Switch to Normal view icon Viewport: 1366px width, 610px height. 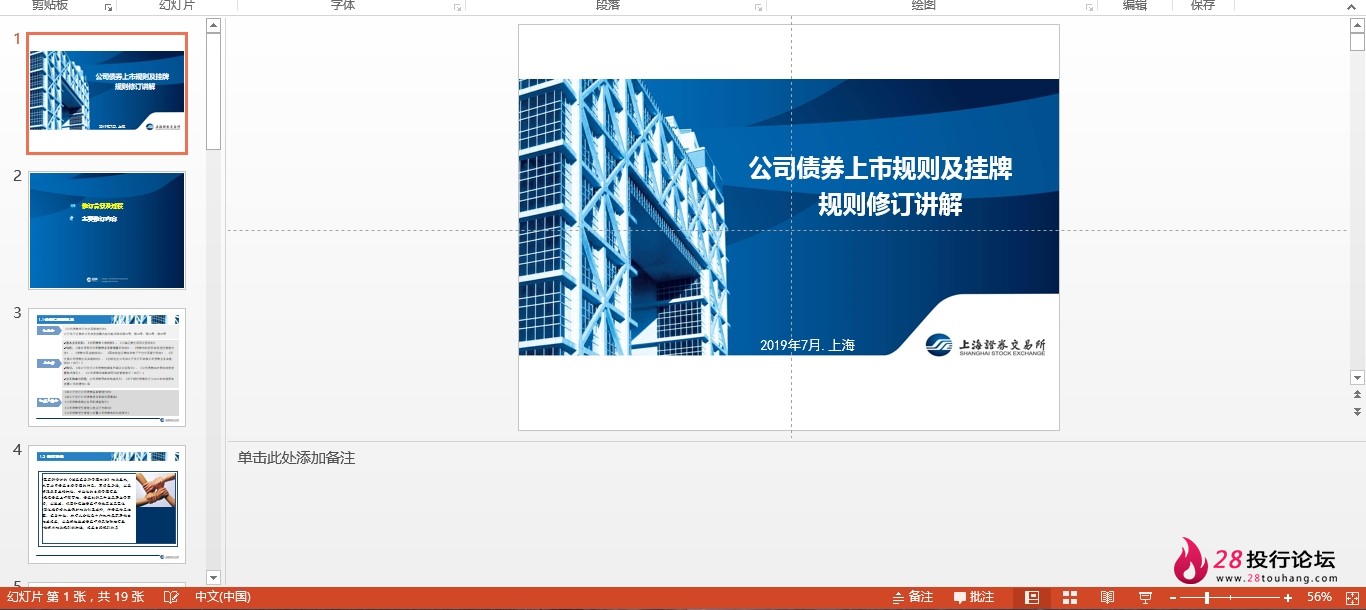(x=1032, y=597)
